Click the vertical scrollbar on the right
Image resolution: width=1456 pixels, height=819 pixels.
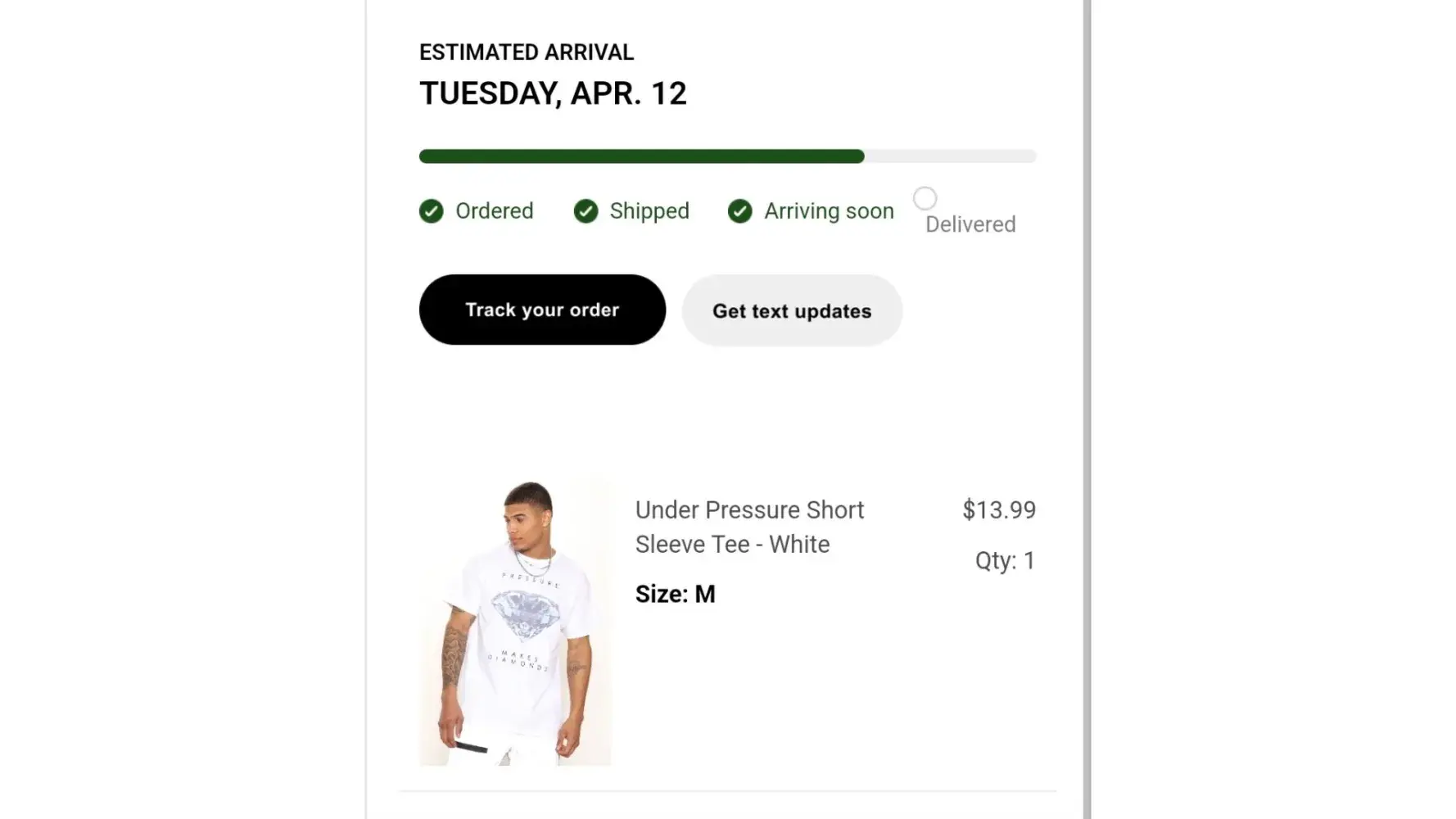(x=1087, y=409)
